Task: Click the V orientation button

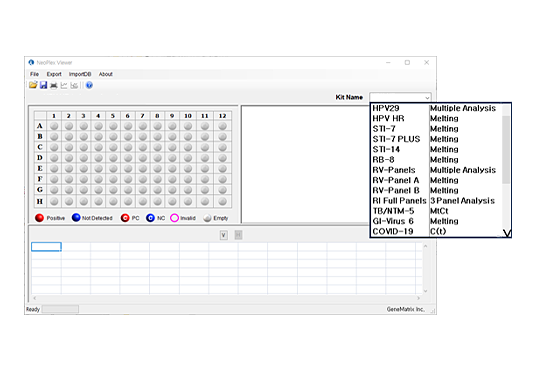Action: point(224,235)
